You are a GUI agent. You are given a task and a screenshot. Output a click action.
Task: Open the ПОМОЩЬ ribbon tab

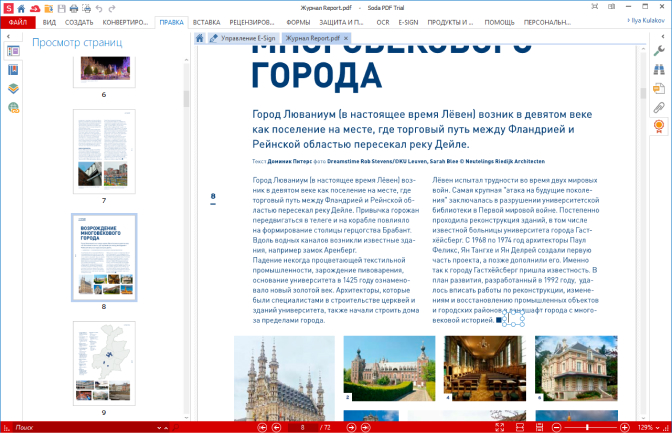point(499,22)
